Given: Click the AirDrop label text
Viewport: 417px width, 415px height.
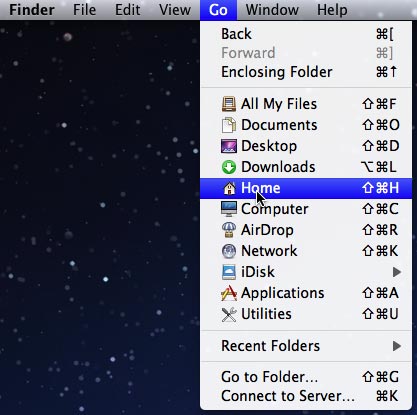Looking at the screenshot, I should click(x=267, y=230).
